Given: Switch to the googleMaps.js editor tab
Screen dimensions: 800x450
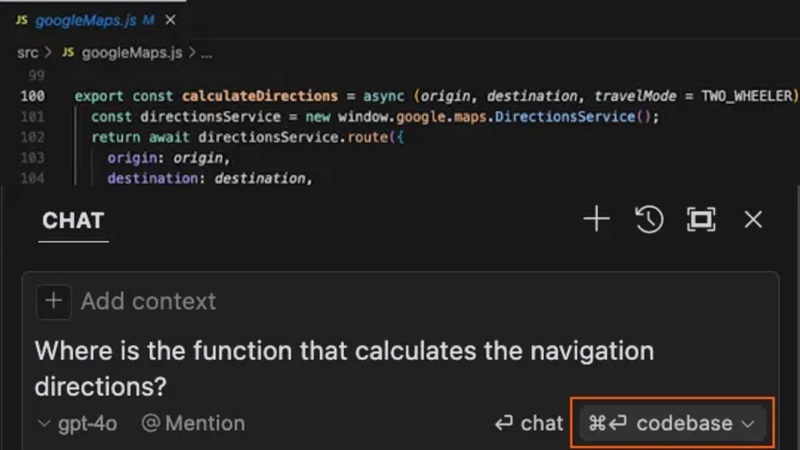Looking at the screenshot, I should 87,20.
